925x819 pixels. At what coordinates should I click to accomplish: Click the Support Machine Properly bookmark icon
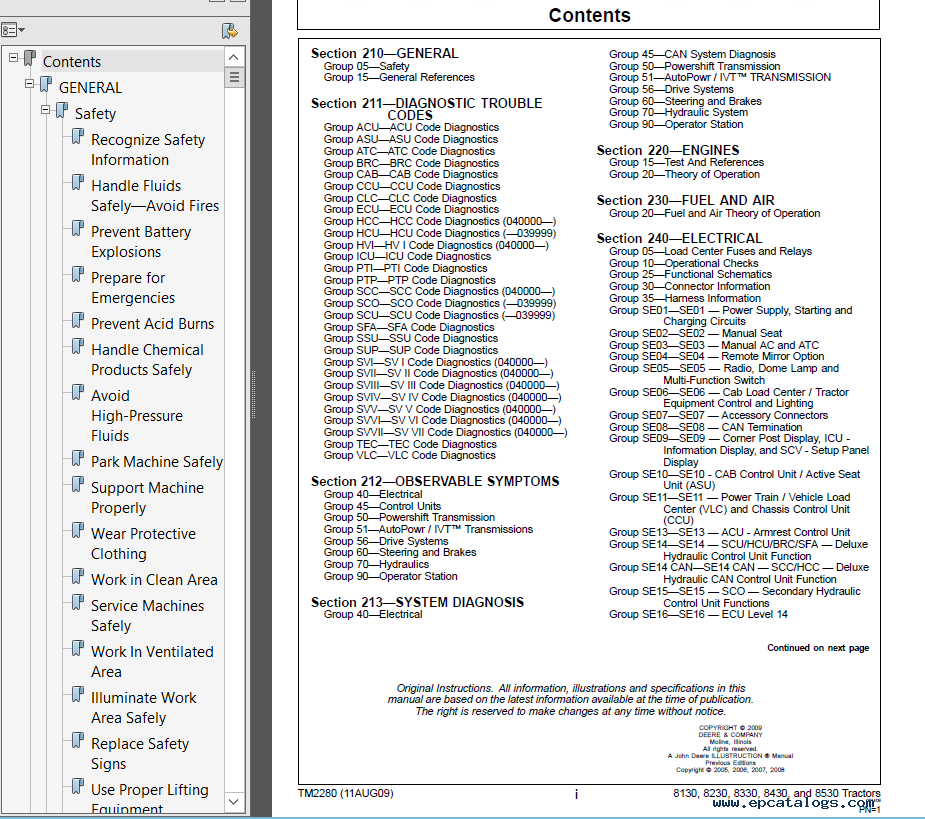point(78,484)
